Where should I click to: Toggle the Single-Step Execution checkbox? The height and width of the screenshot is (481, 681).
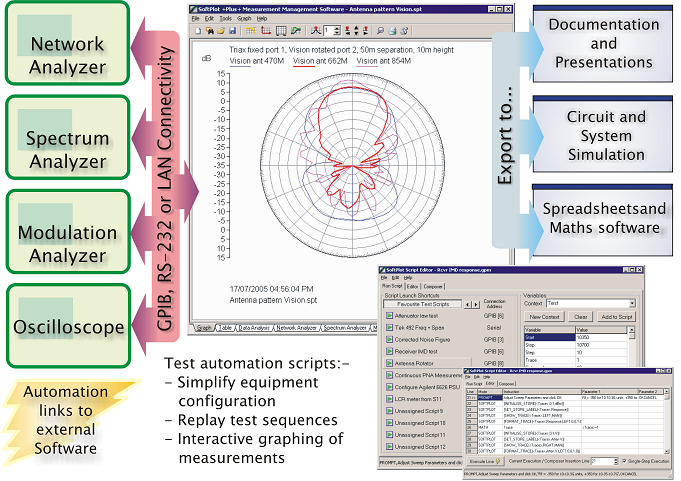click(624, 461)
